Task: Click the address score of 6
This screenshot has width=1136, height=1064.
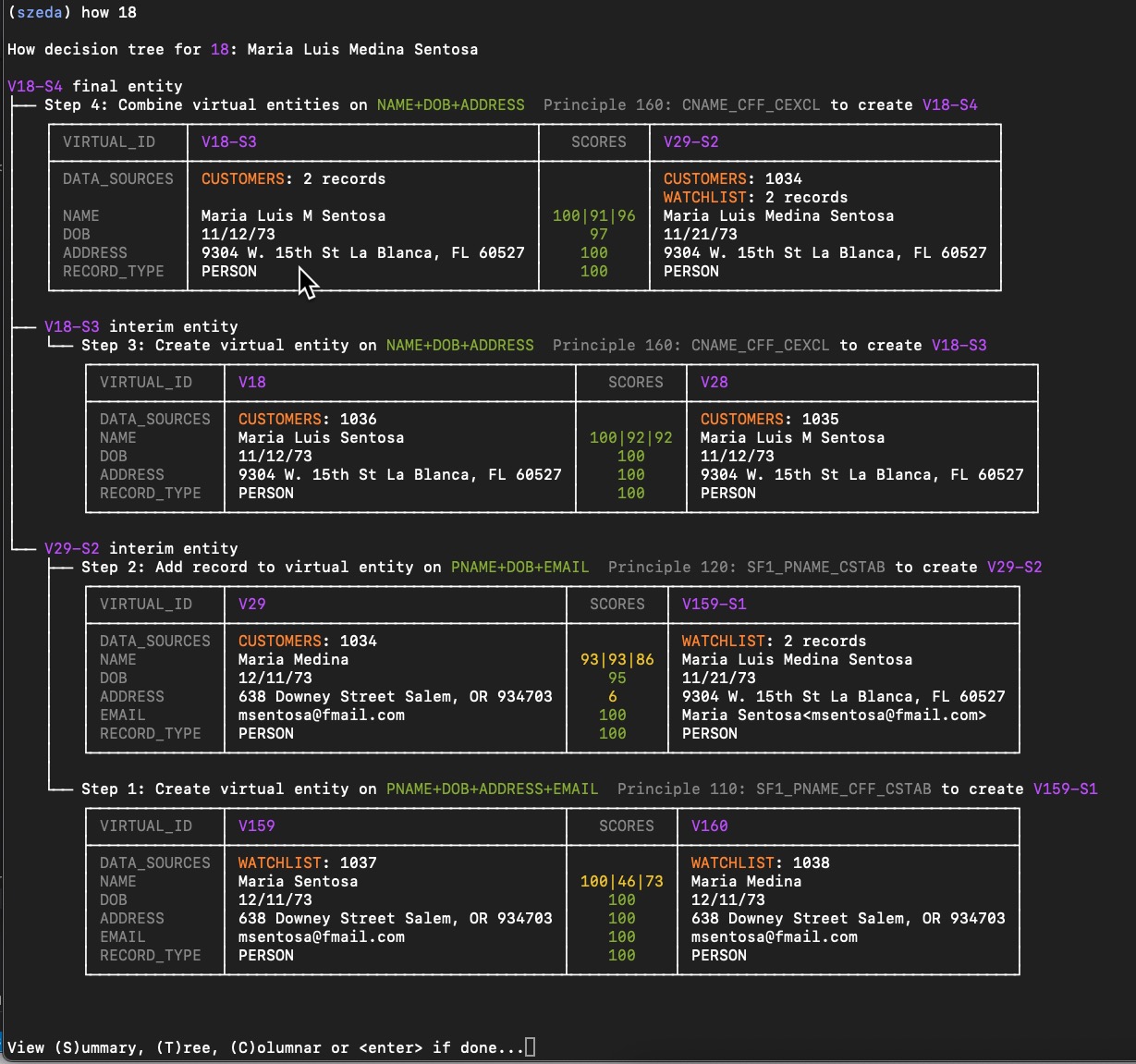Action: [x=612, y=696]
